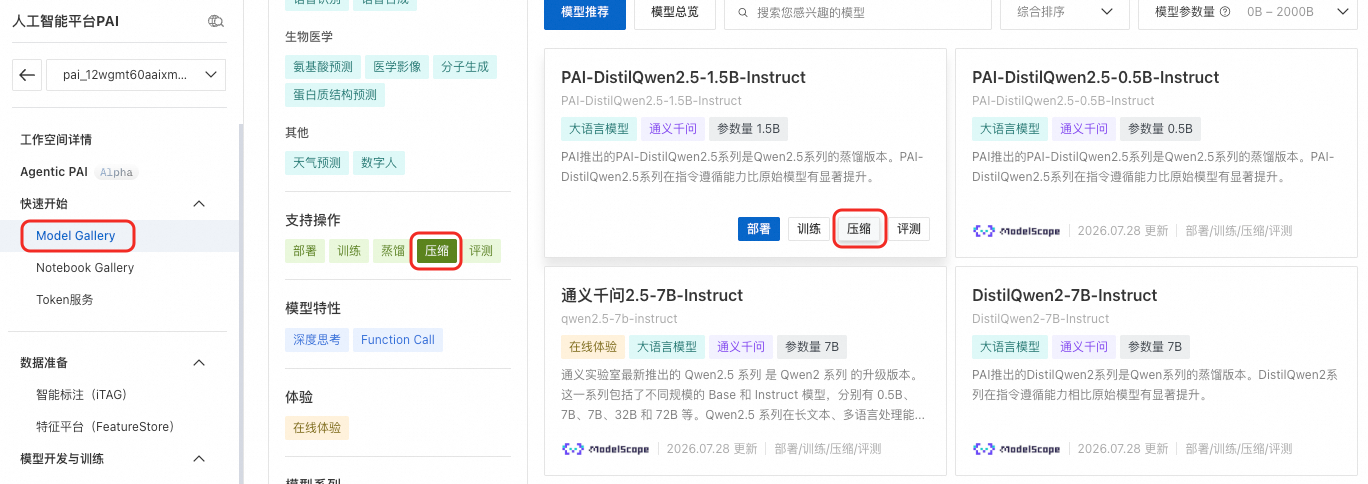Open DistilQwen2-7B-Instruct model title

pyautogui.click(x=1065, y=295)
